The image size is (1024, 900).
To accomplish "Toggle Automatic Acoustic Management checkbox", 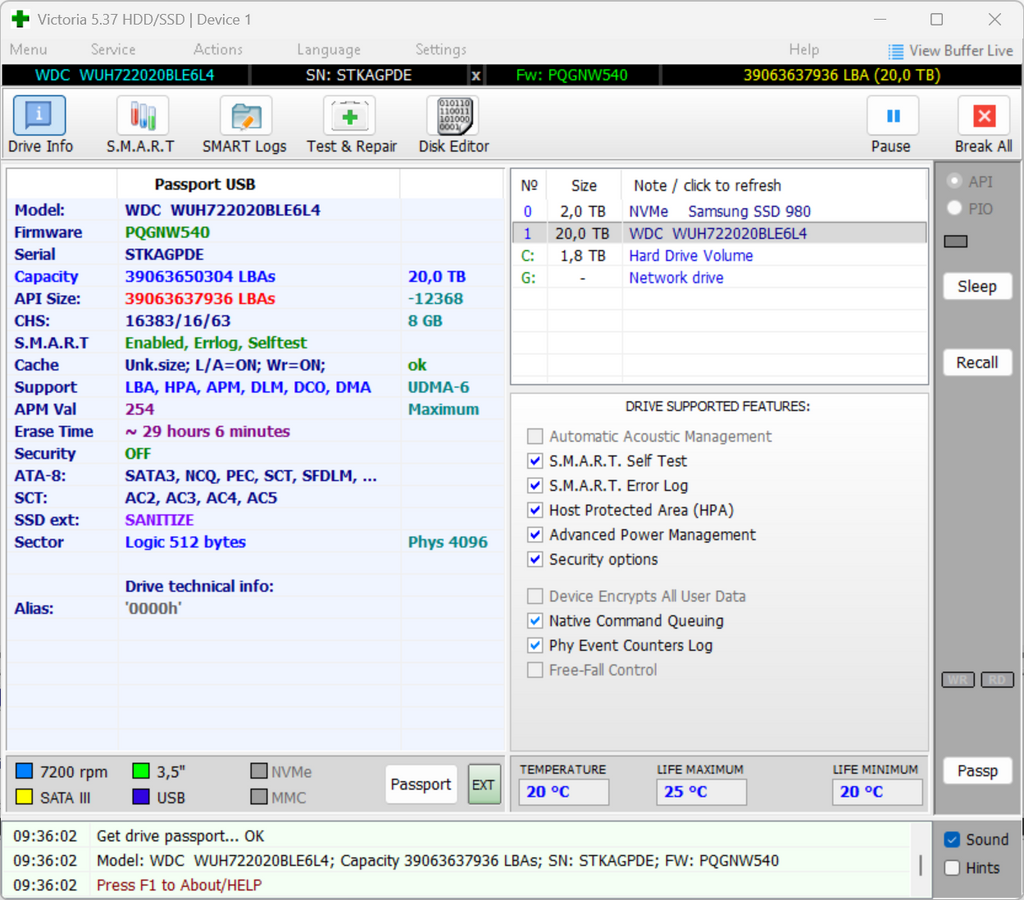I will tap(535, 436).
